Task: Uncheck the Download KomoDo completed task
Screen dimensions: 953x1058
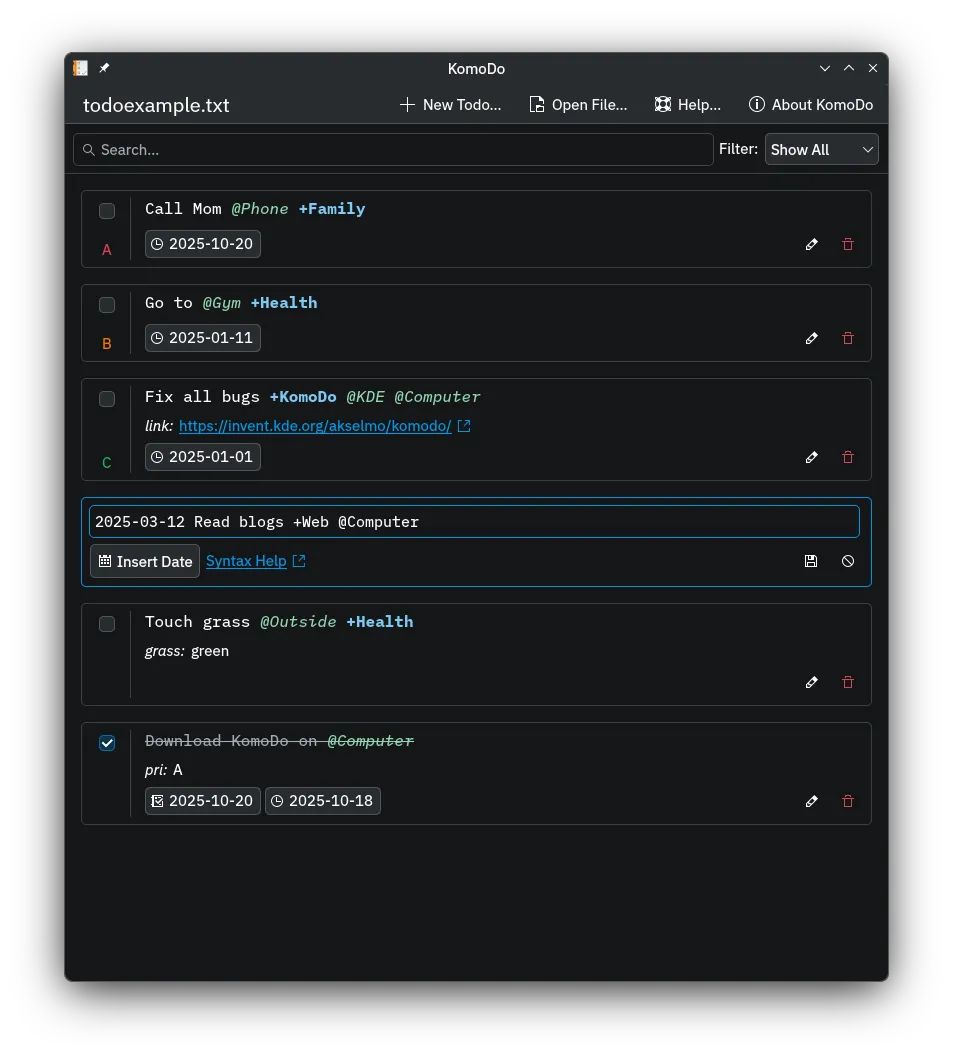Action: click(107, 743)
